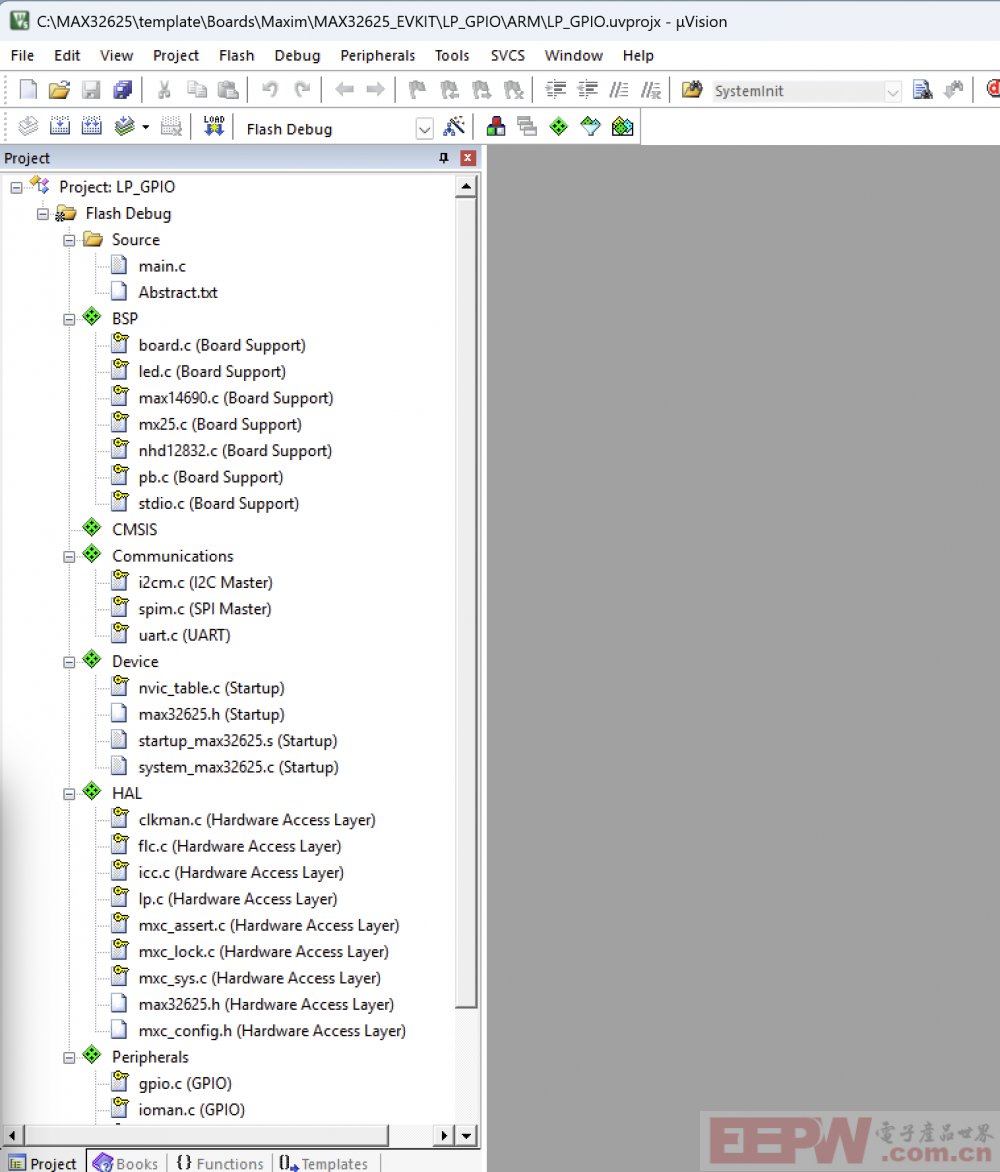Viewport: 1000px width, 1172px height.
Task: Collapse the Source group
Action: coord(69,241)
